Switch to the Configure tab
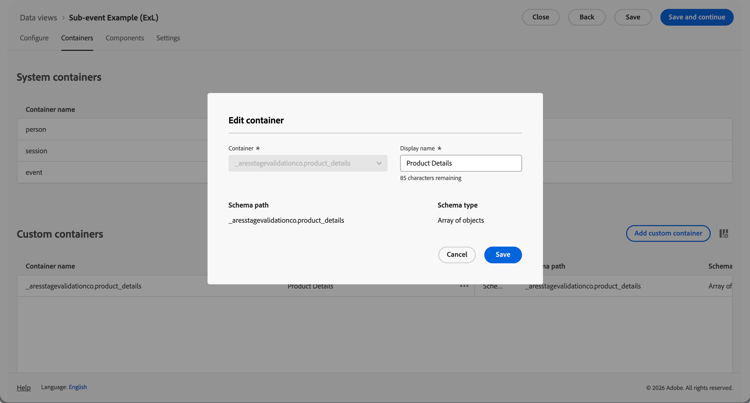The image size is (750, 403). [34, 38]
